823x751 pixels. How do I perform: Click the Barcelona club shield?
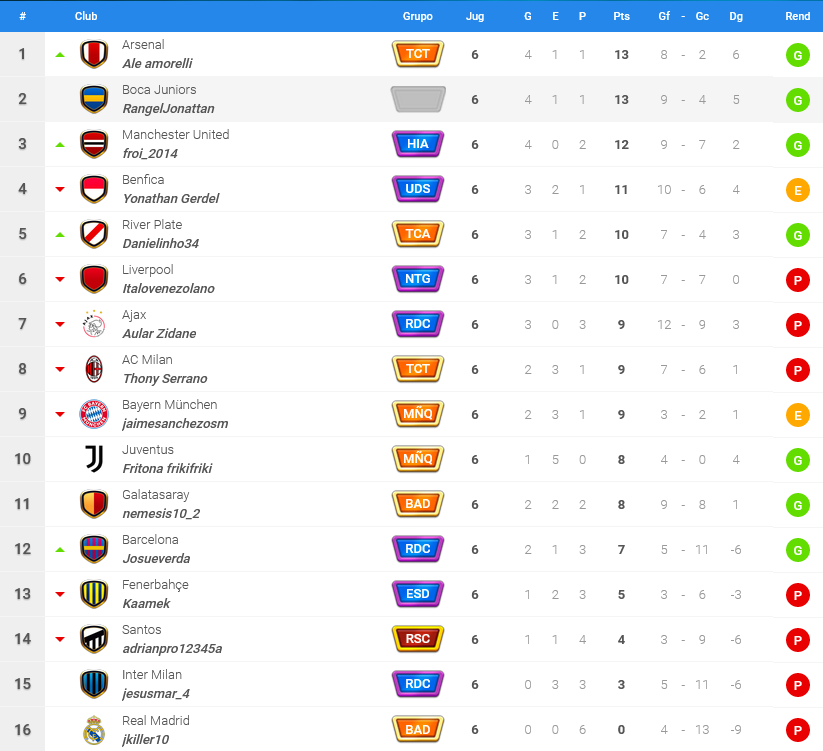point(94,549)
